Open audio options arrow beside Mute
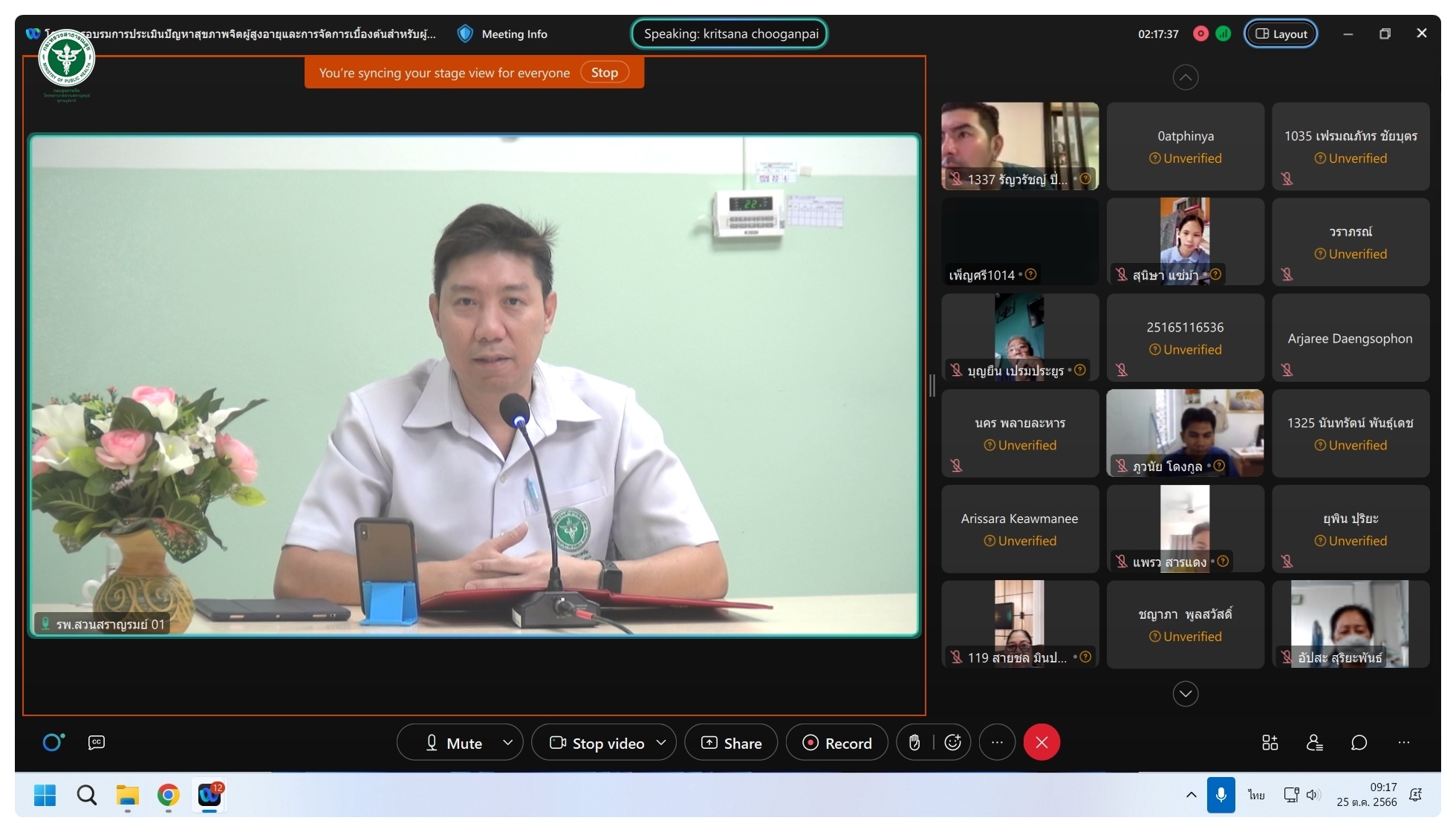1456x832 pixels. (508, 742)
